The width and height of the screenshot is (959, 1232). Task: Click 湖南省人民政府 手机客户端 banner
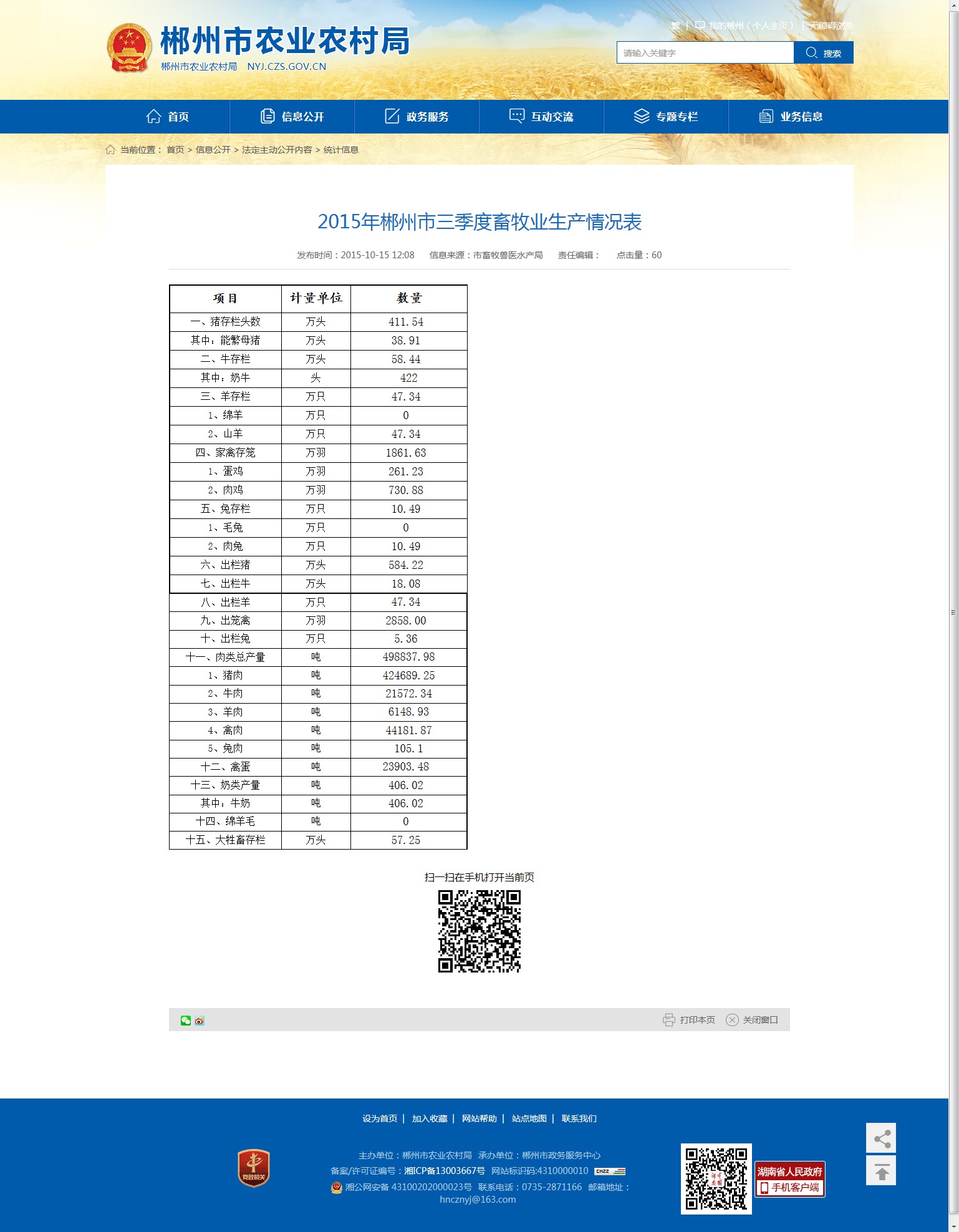coord(790,1179)
